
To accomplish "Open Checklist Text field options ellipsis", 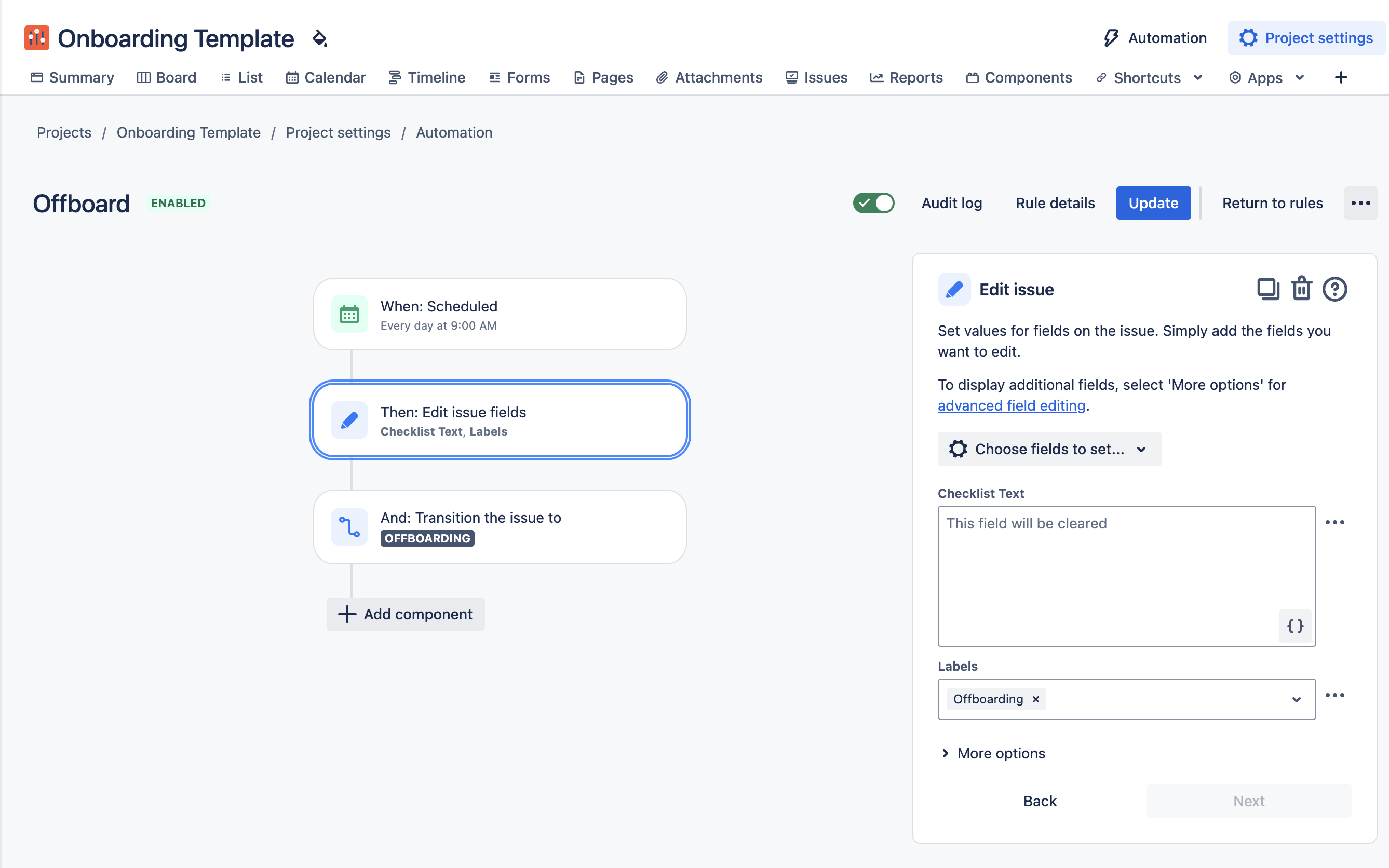I will pyautogui.click(x=1334, y=522).
